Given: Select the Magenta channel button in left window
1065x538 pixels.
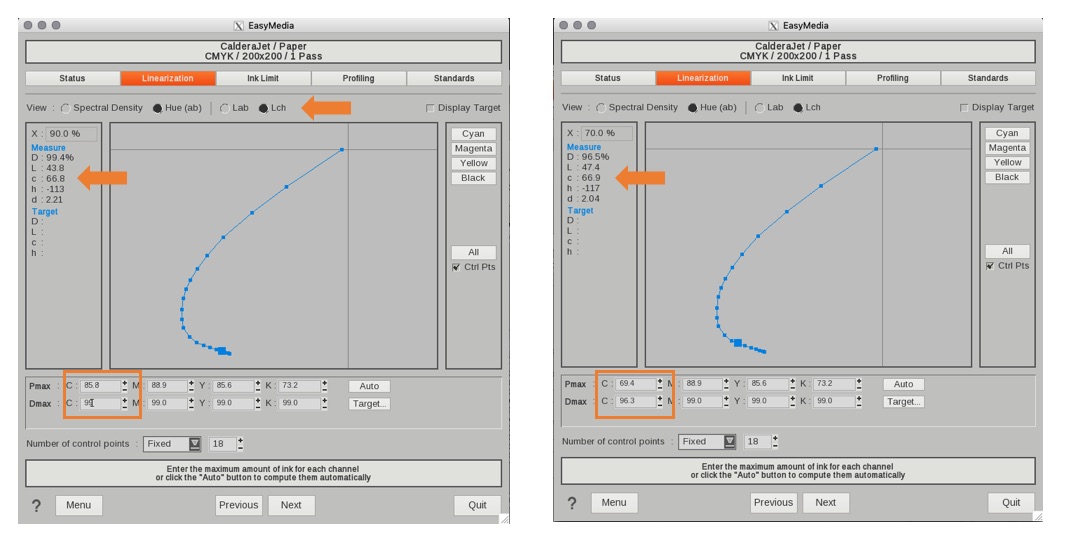Looking at the screenshot, I should pyautogui.click(x=473, y=149).
